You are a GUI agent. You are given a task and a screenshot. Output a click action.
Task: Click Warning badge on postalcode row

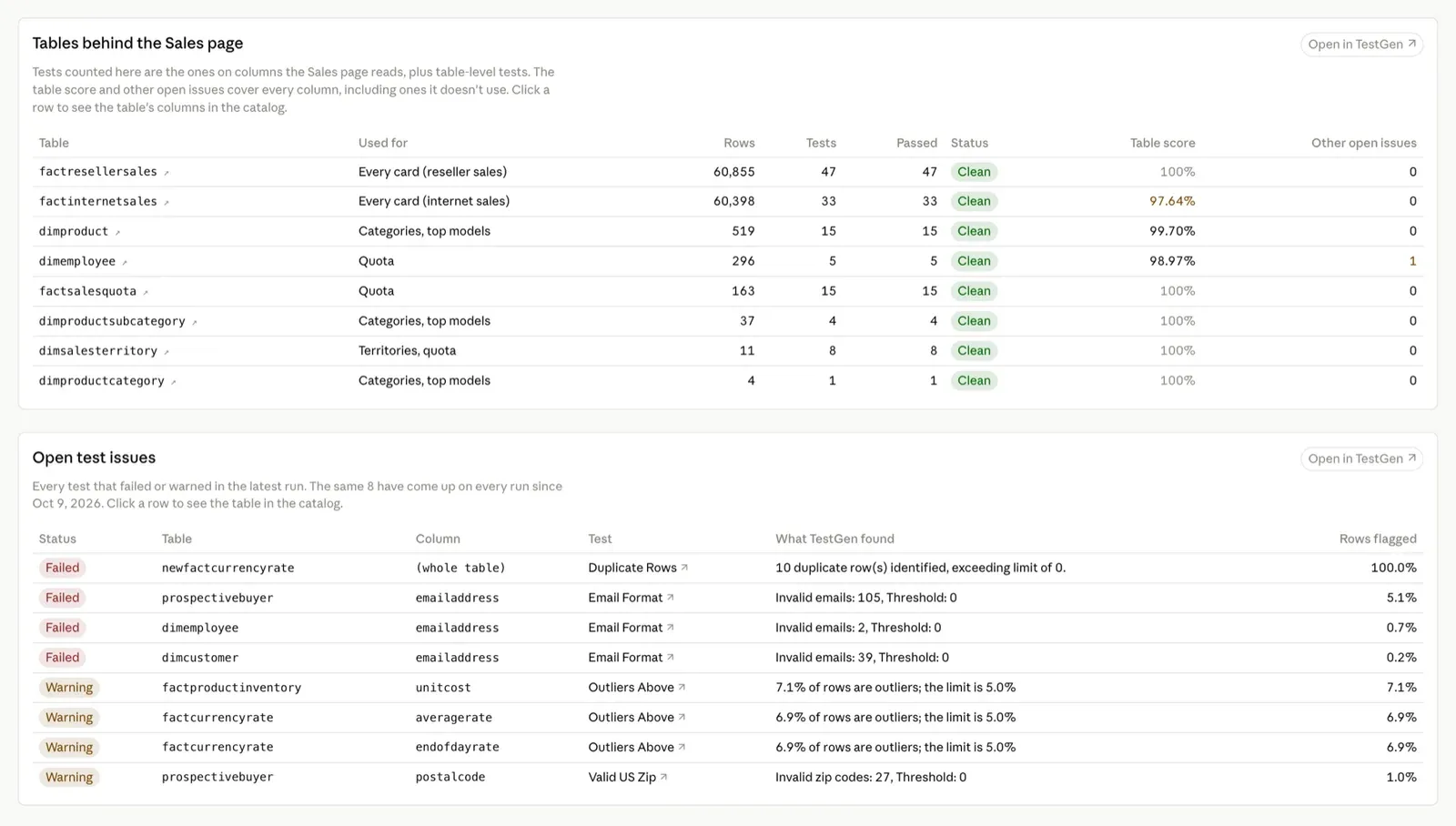[x=69, y=777]
